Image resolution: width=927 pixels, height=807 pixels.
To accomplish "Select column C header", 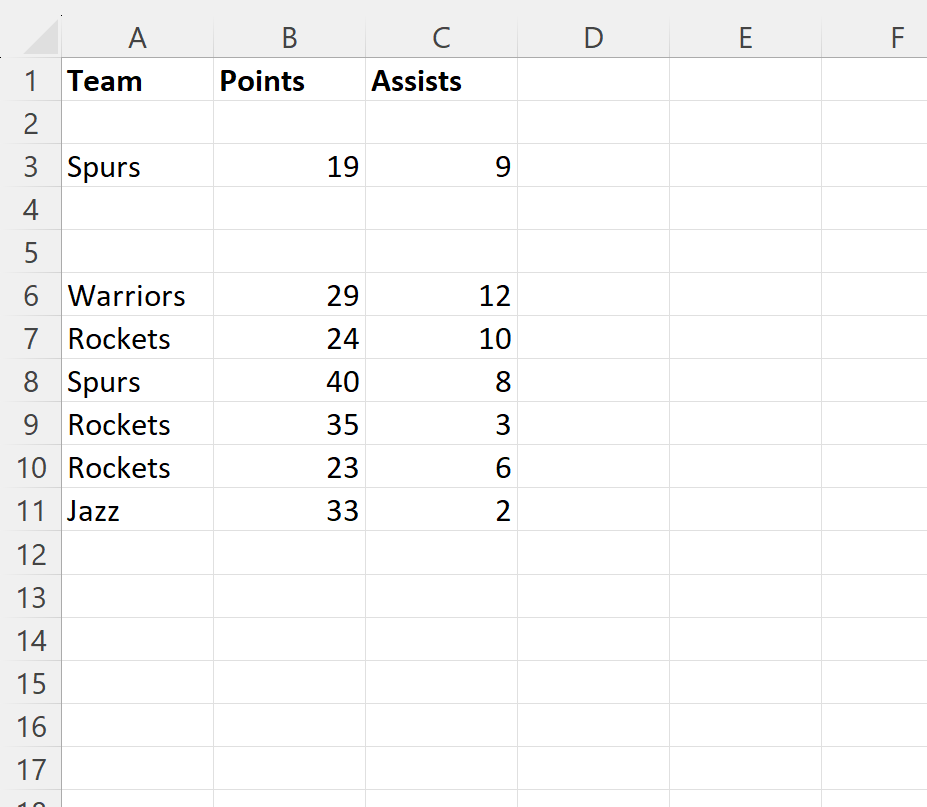I will click(441, 38).
